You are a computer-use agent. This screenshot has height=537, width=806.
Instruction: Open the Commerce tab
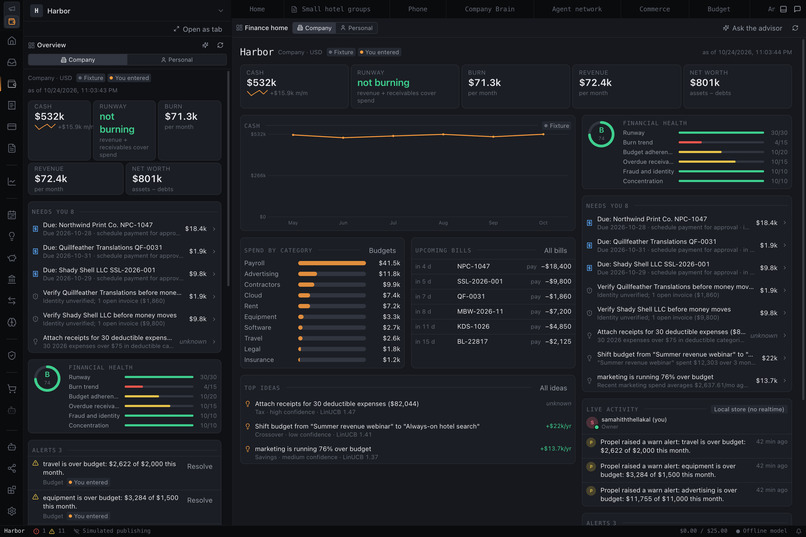click(x=654, y=9)
